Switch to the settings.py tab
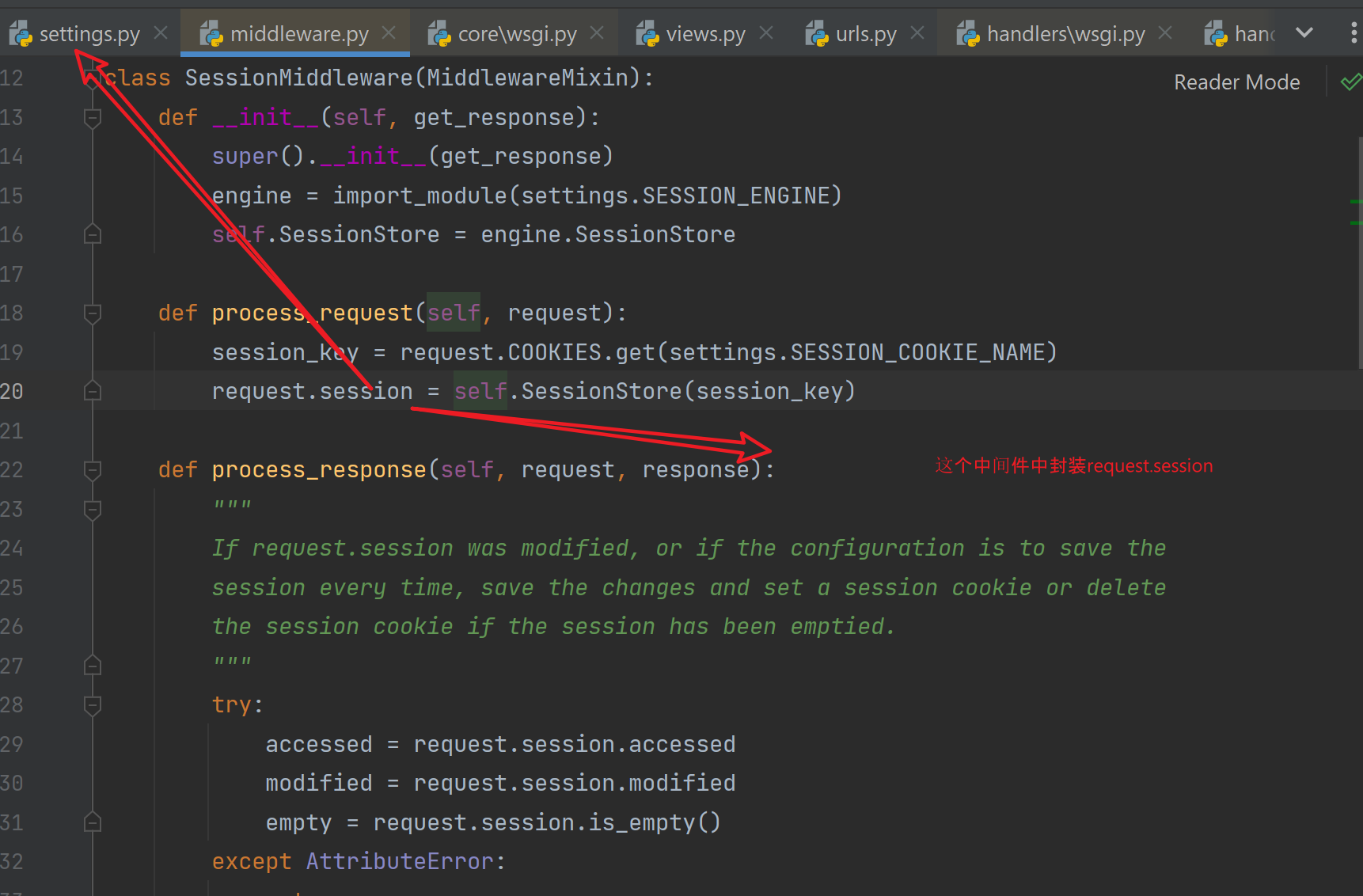Screen dimensions: 1363x896 tap(89, 34)
